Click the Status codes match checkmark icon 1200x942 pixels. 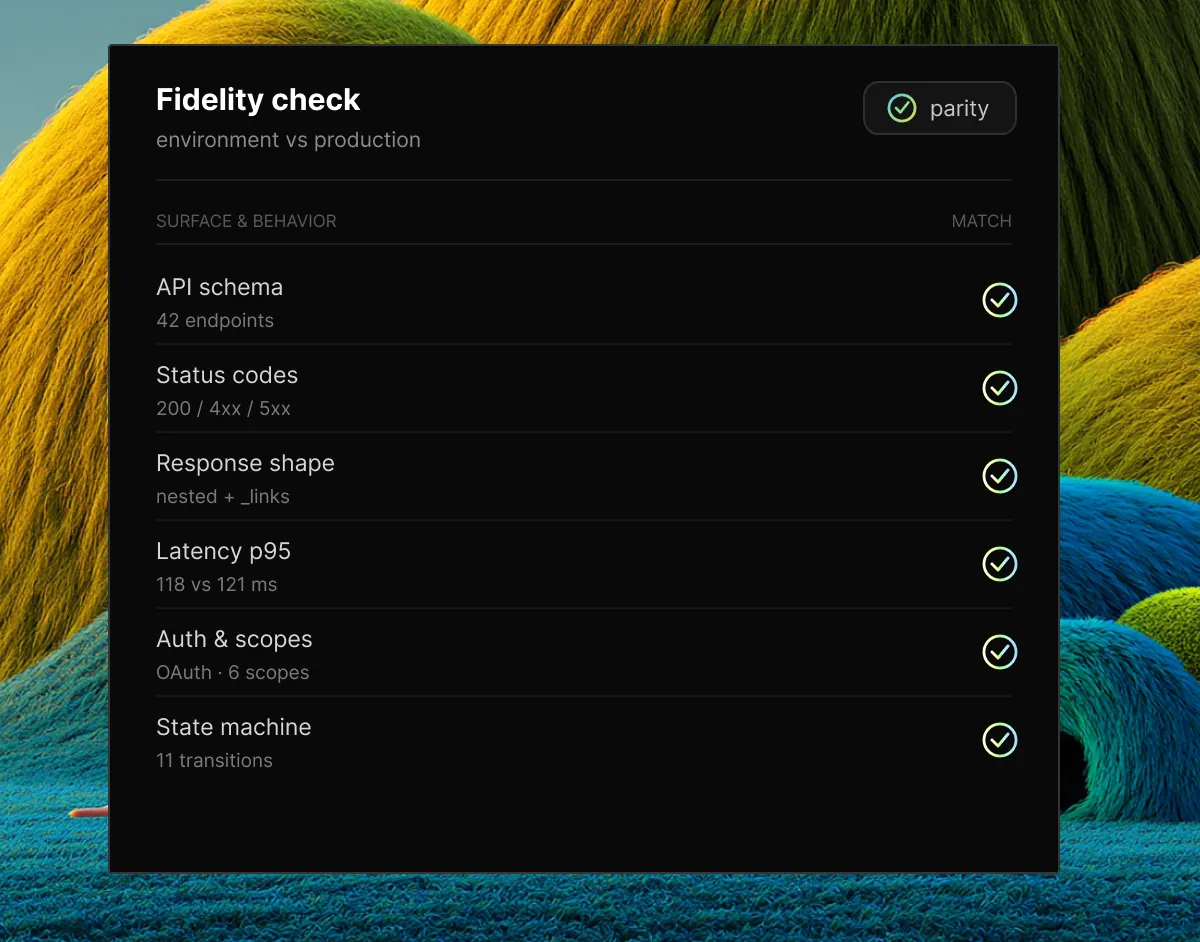tap(999, 388)
